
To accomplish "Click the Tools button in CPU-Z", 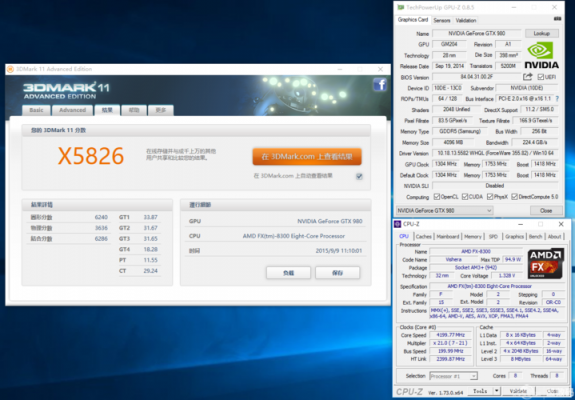I will tap(480, 391).
